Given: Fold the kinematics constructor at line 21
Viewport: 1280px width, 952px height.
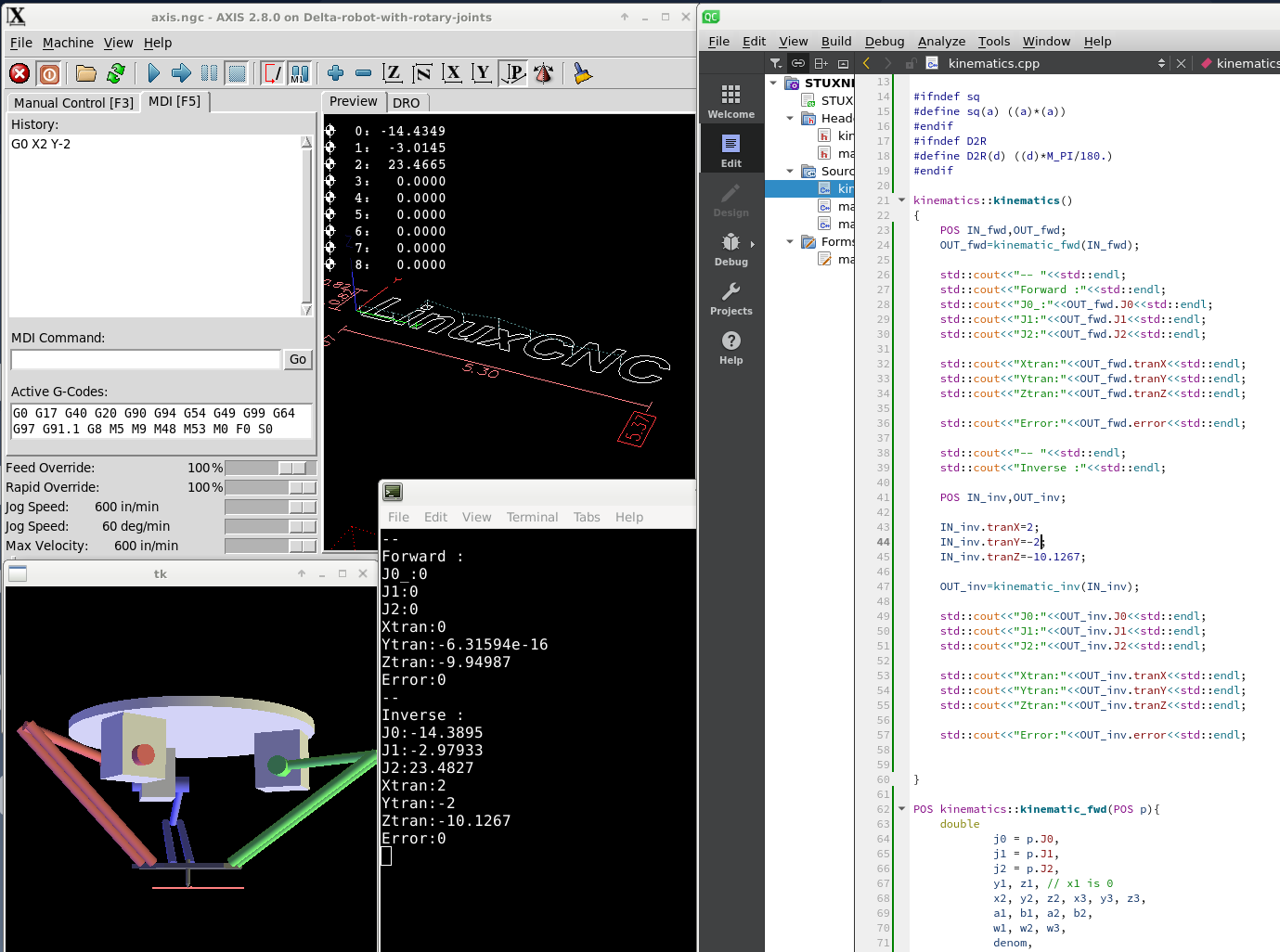Looking at the screenshot, I should 901,200.
